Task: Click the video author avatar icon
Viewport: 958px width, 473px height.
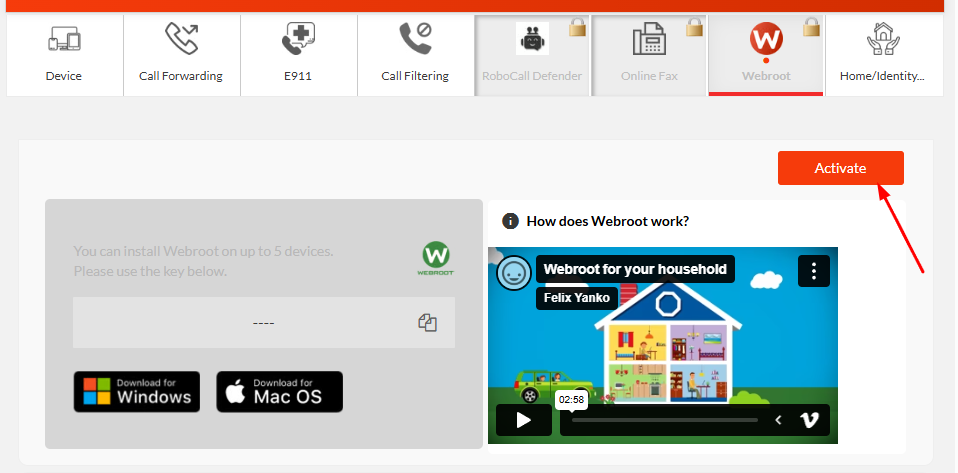Action: (x=514, y=273)
